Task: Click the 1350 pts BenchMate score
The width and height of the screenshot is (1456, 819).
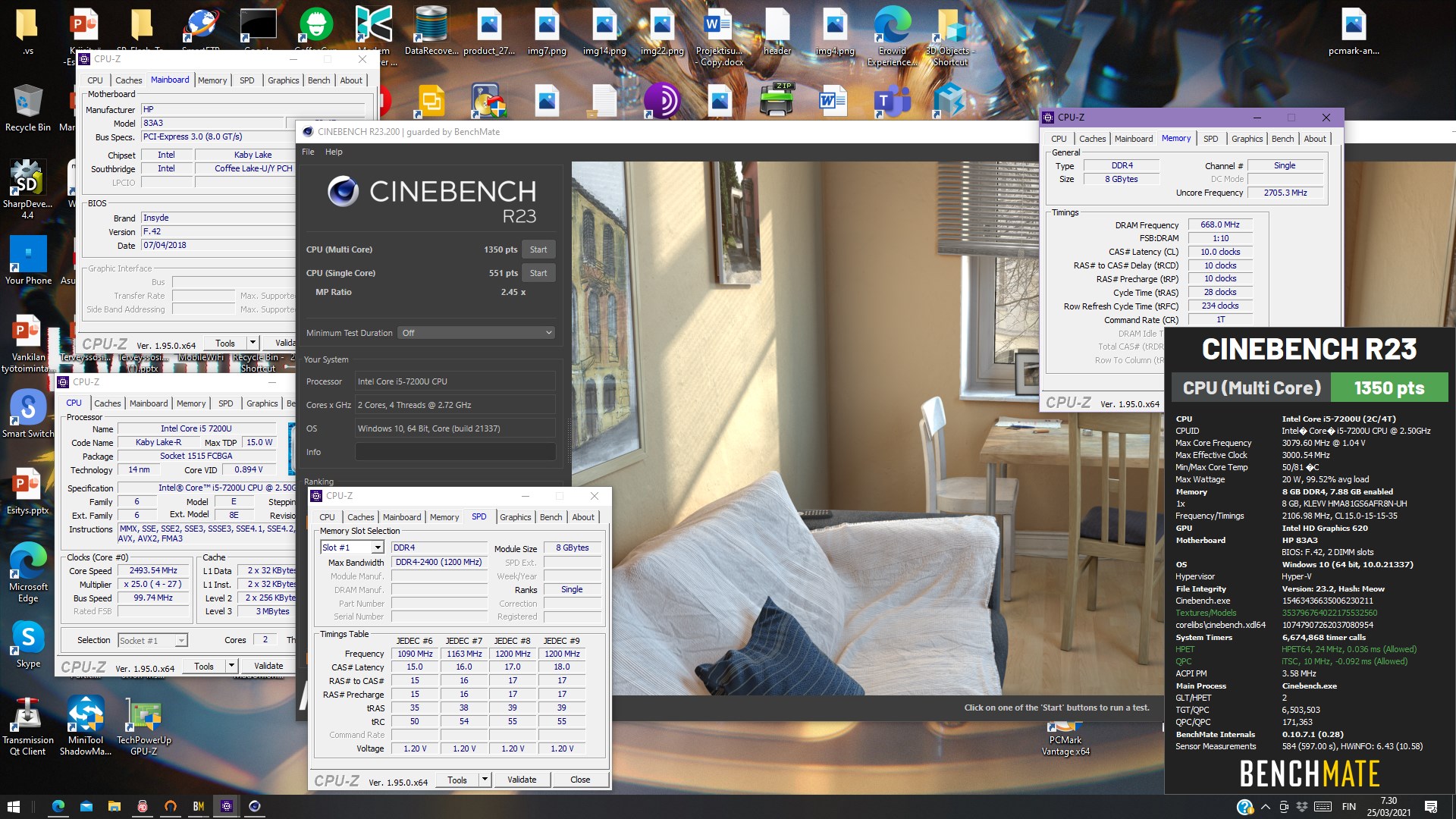Action: pos(1389,388)
